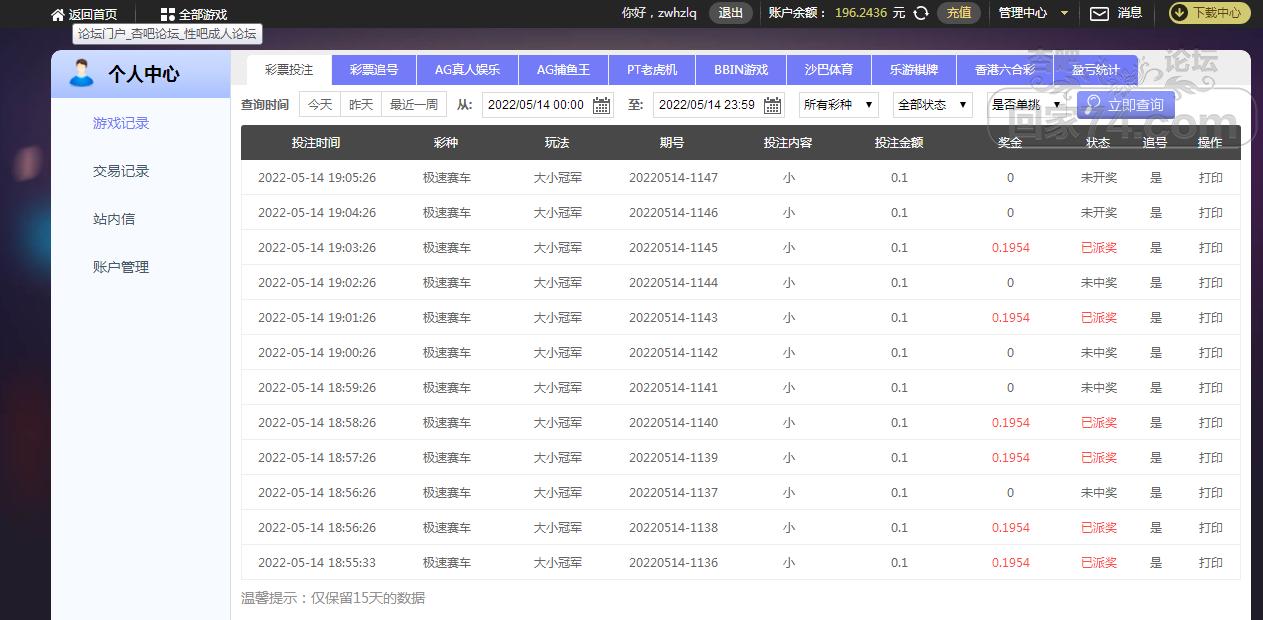This screenshot has width=1263, height=620.
Task: Open calendar picker for end date
Action: pos(772,105)
